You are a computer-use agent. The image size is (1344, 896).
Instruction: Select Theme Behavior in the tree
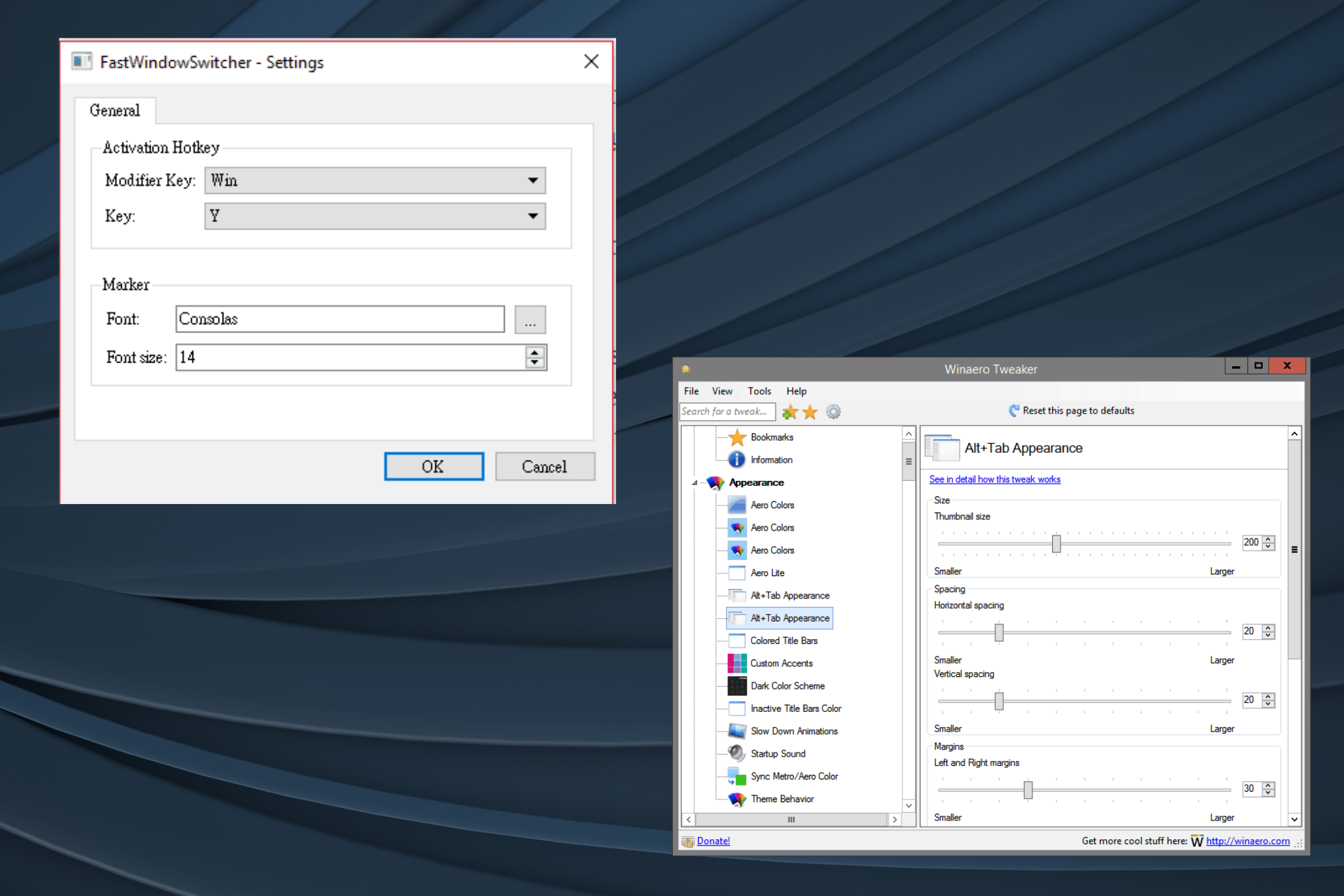pos(782,799)
